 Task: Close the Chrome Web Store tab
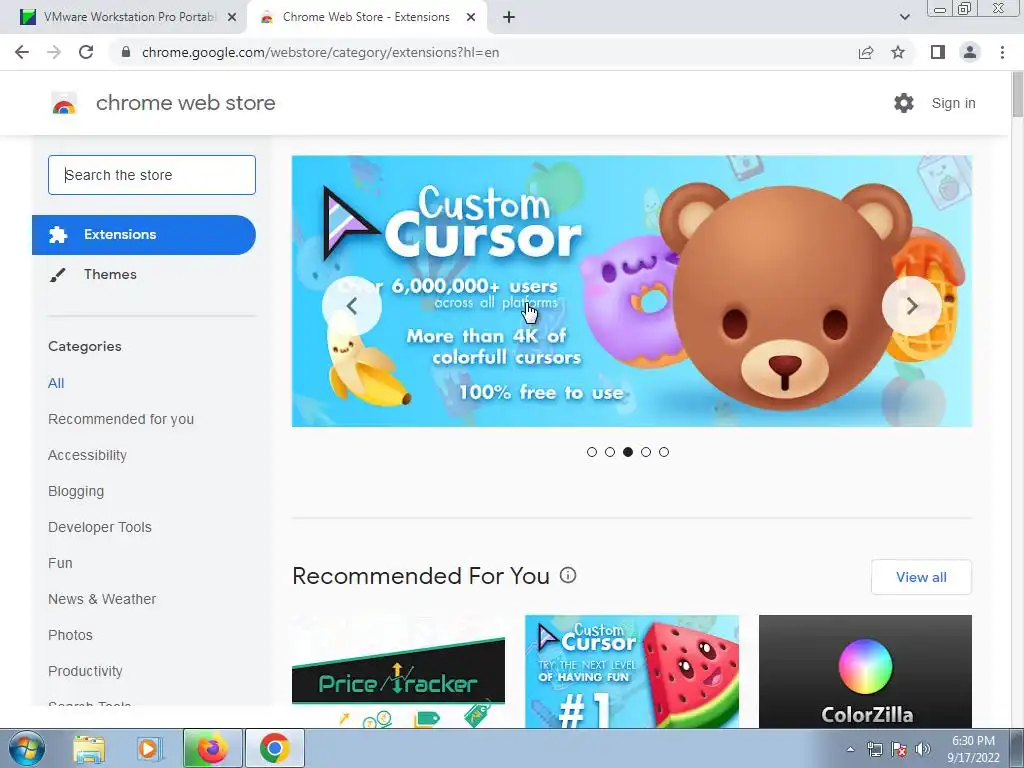pos(471,17)
